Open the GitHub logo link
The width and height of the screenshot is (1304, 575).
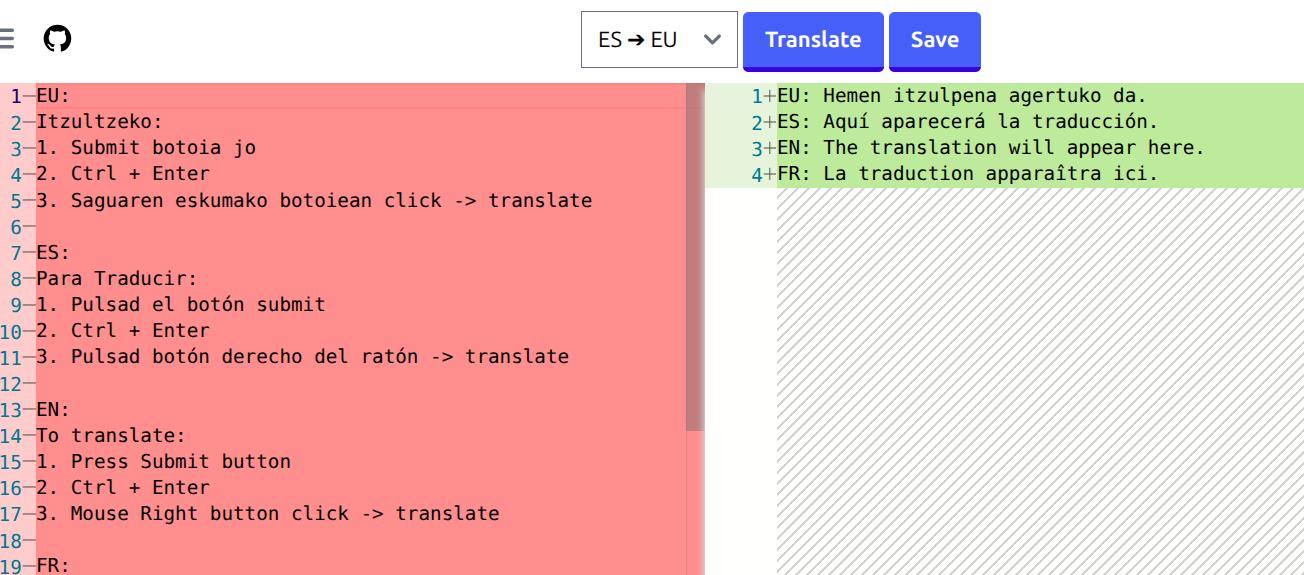(x=58, y=40)
